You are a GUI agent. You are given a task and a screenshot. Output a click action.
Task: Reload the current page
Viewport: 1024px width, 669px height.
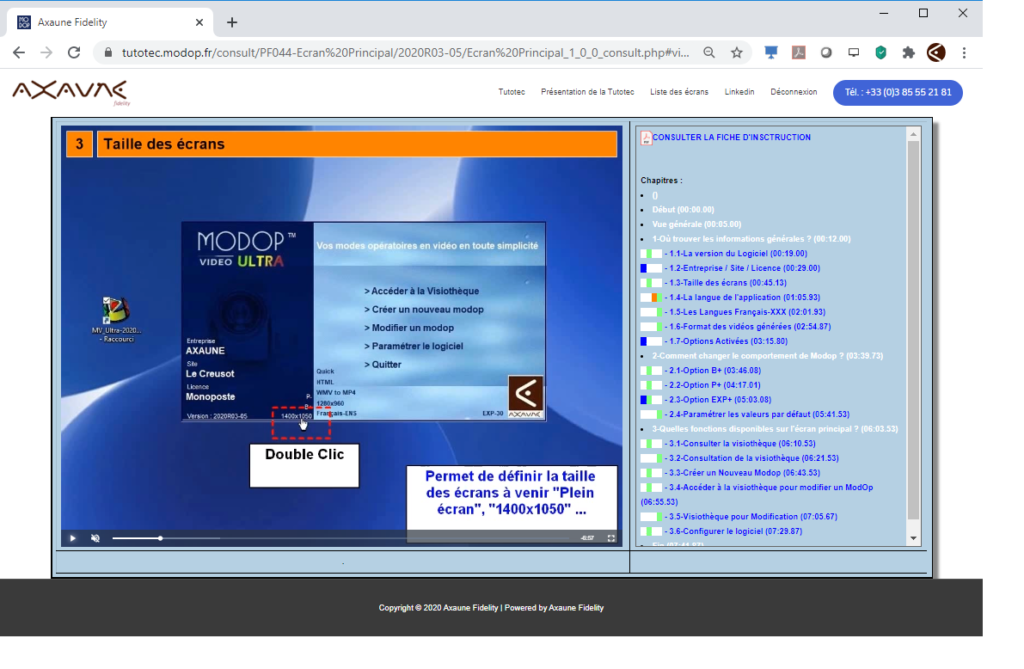coord(74,53)
